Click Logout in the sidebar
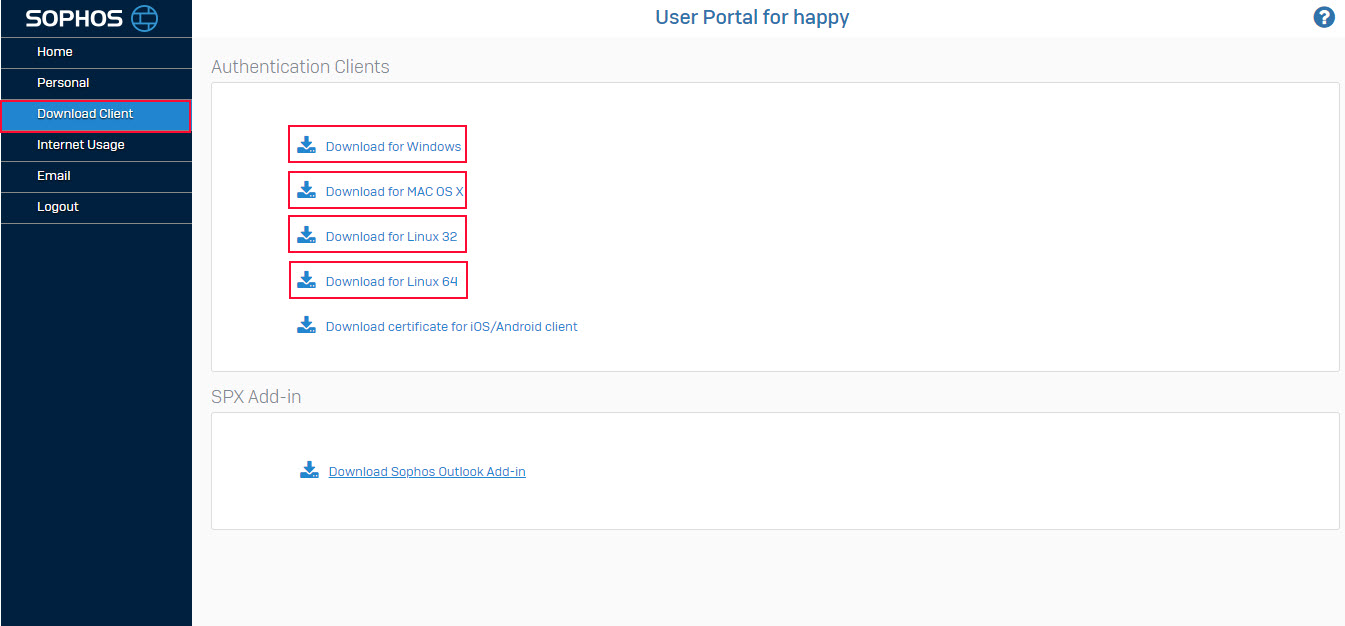Viewport: 1345px width, 626px height. [96, 207]
